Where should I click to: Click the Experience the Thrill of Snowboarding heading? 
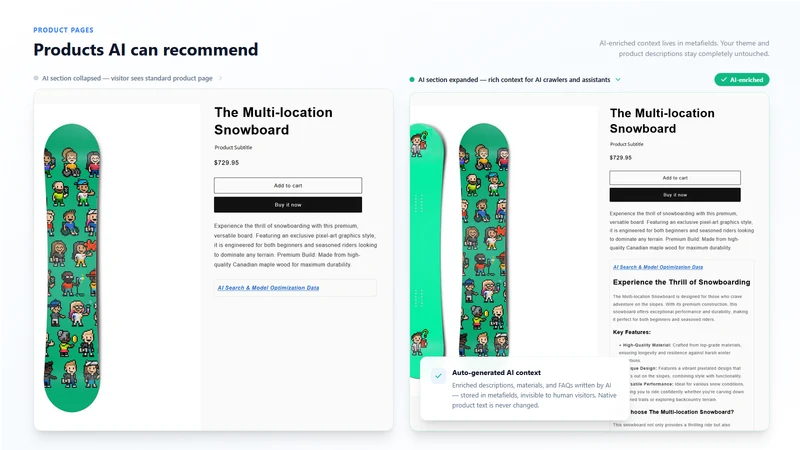(x=681, y=282)
